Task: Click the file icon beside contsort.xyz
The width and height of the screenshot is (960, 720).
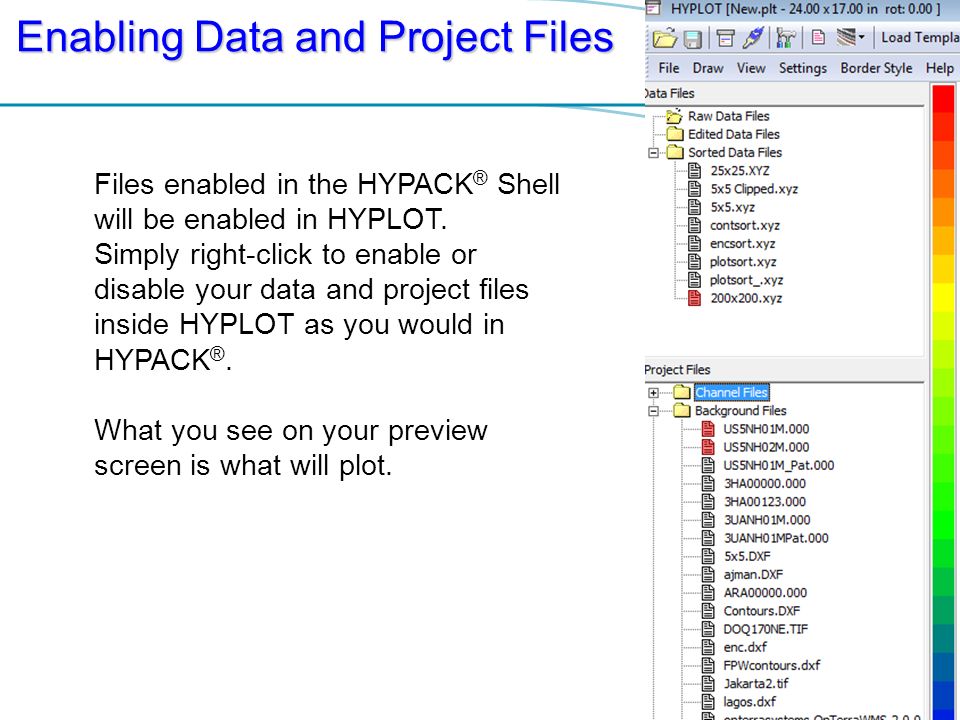Action: pyautogui.click(x=694, y=225)
